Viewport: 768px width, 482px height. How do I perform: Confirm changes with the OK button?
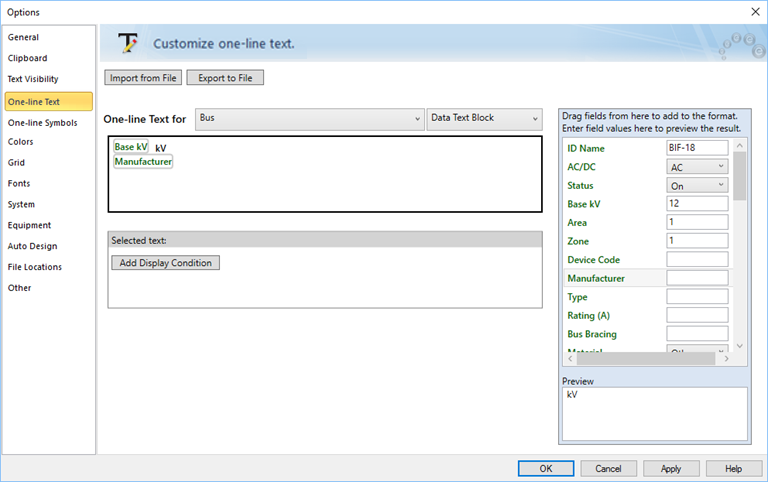point(545,468)
